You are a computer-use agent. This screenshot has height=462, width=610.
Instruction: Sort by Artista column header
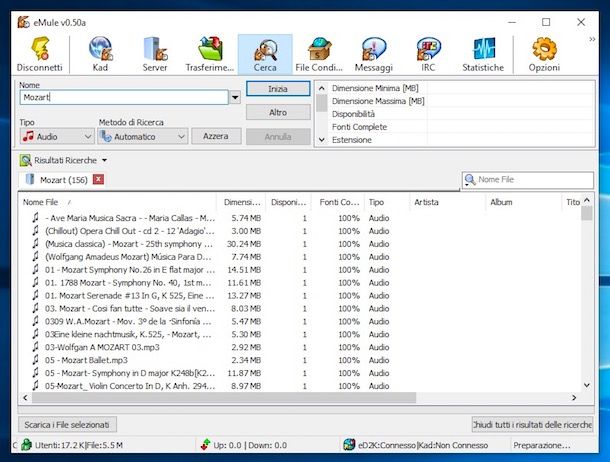tap(448, 202)
